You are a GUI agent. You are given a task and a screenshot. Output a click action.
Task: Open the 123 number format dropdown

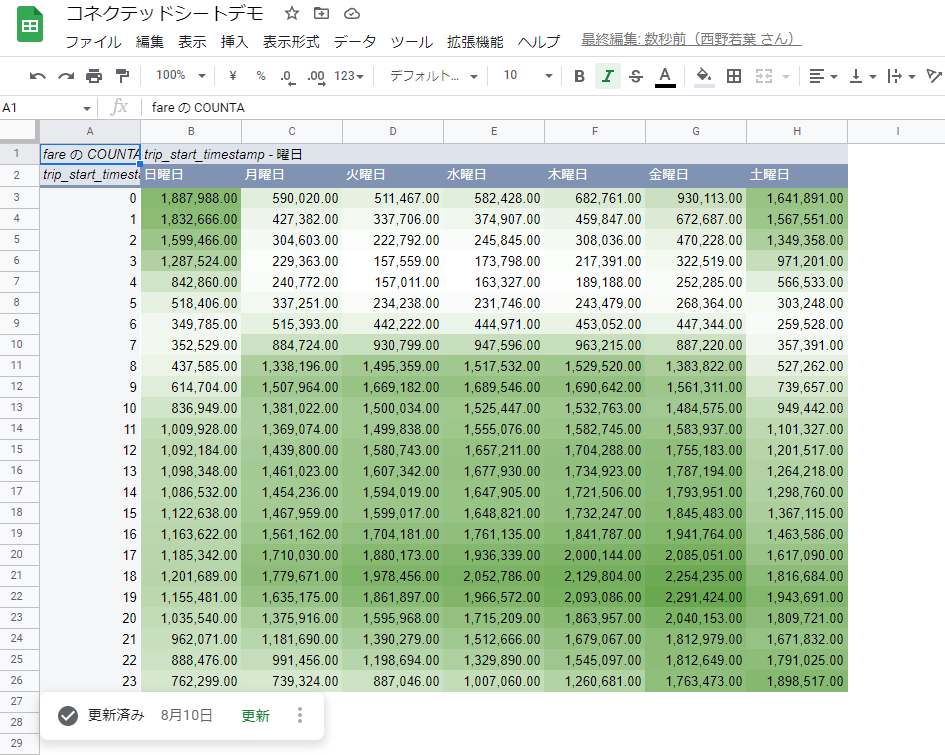349,76
